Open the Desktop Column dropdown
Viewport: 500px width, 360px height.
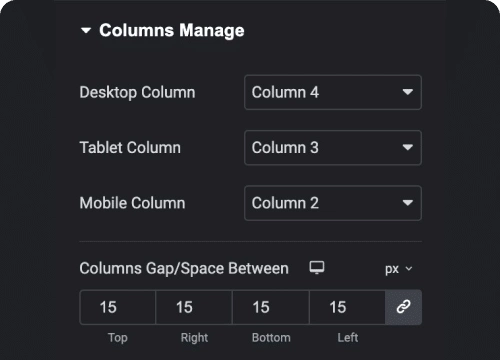pyautogui.click(x=333, y=92)
